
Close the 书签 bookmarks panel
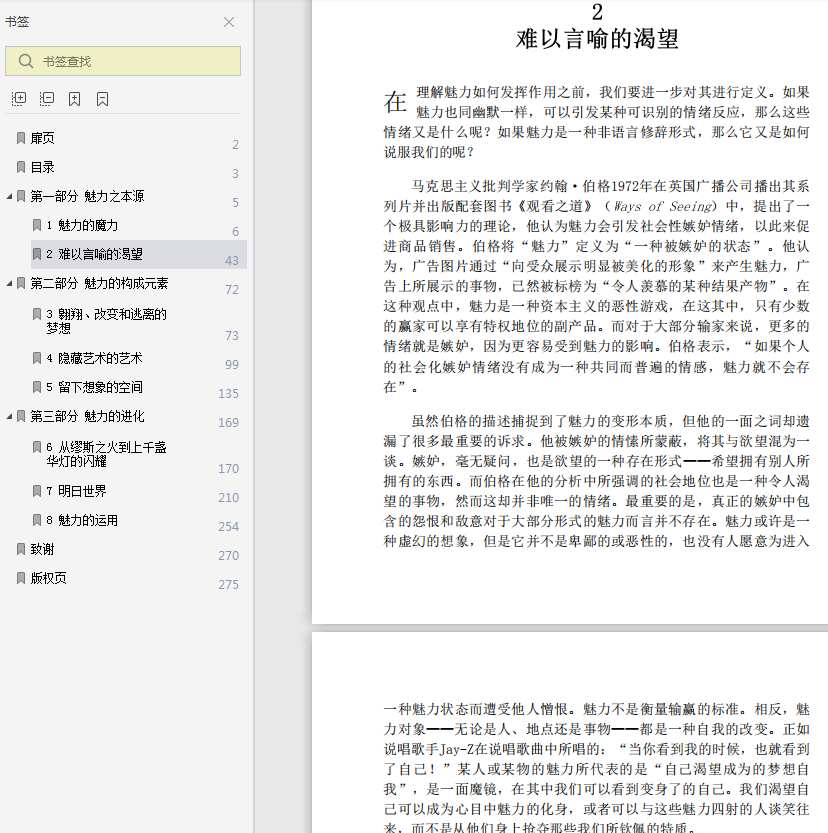(x=229, y=22)
